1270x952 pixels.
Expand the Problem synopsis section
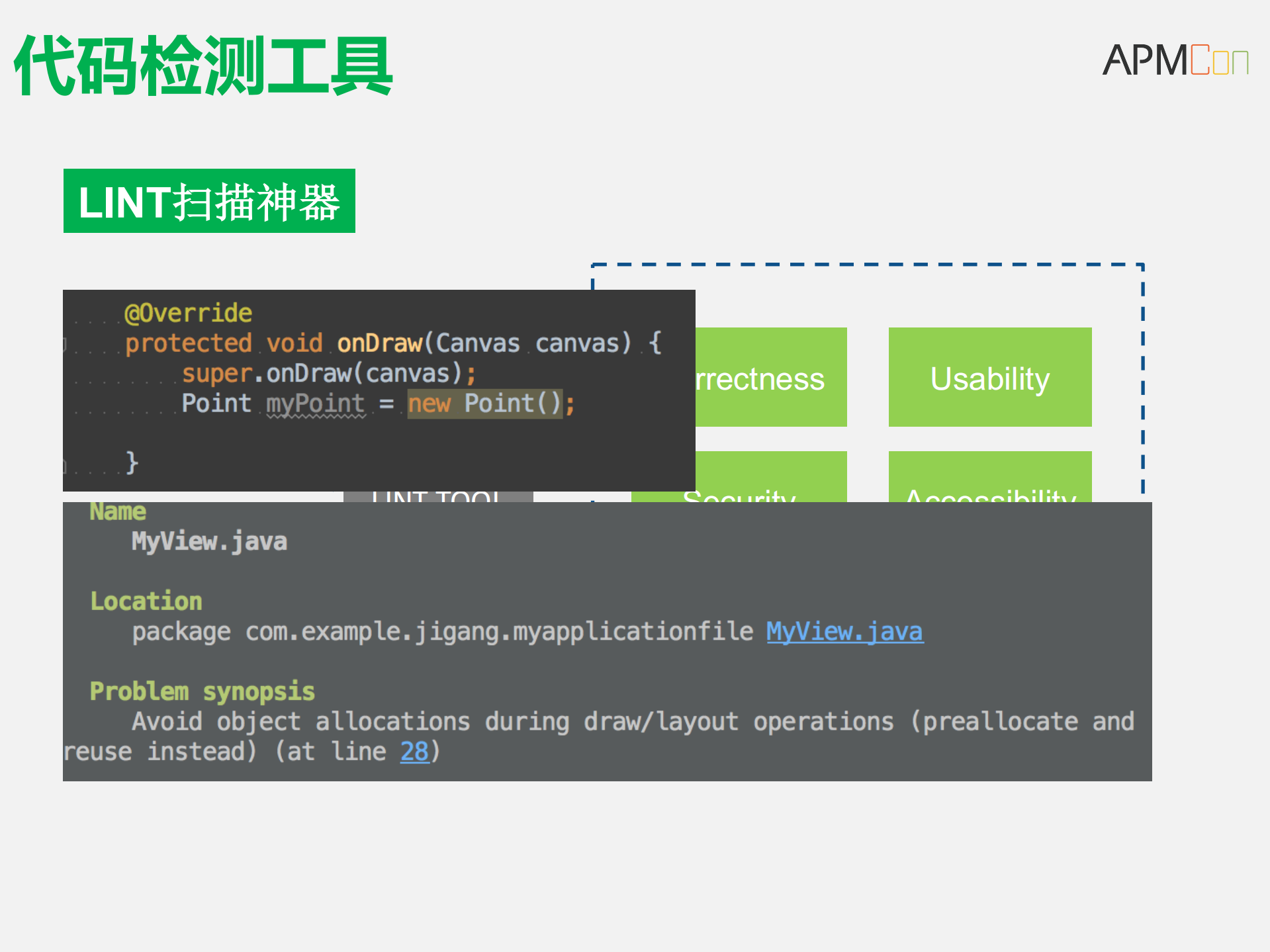pos(202,691)
